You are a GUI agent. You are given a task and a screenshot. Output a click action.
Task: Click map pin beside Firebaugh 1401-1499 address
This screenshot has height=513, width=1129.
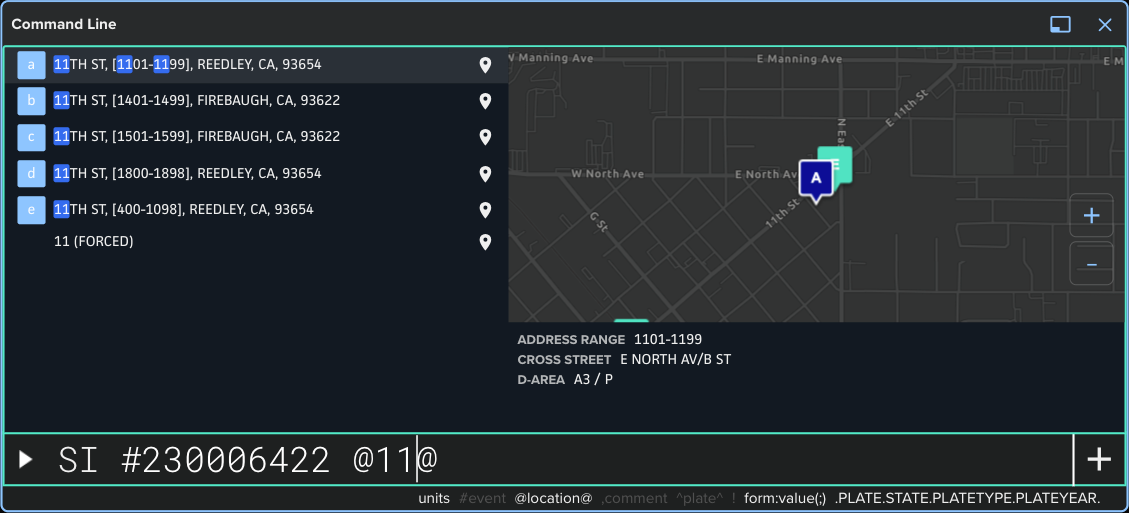[485, 101]
